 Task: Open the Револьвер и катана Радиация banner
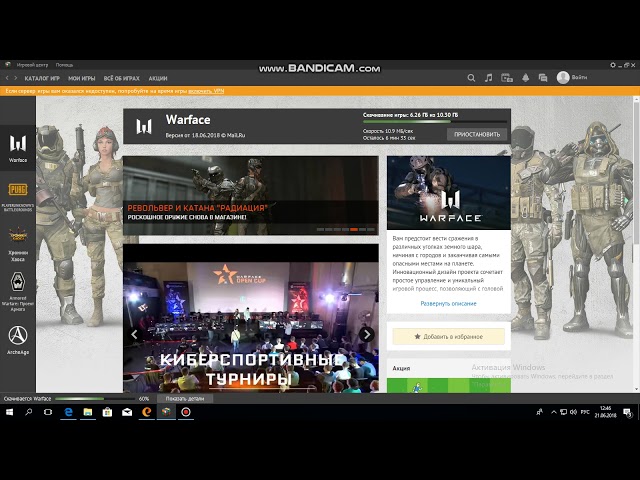(251, 196)
